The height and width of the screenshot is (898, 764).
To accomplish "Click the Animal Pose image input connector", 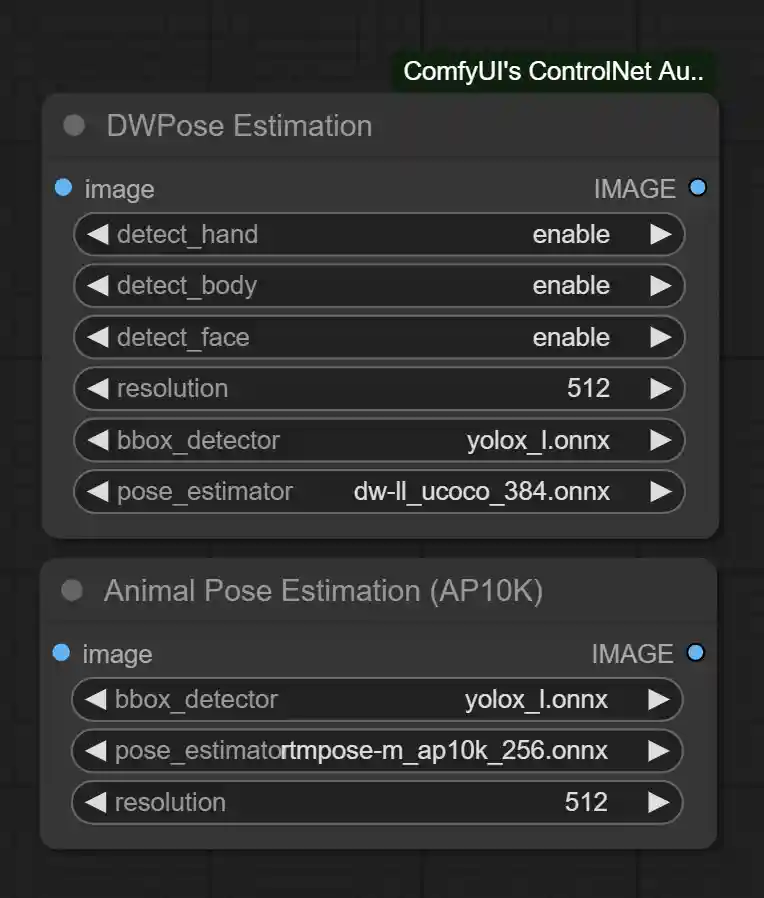I will (x=62, y=653).
